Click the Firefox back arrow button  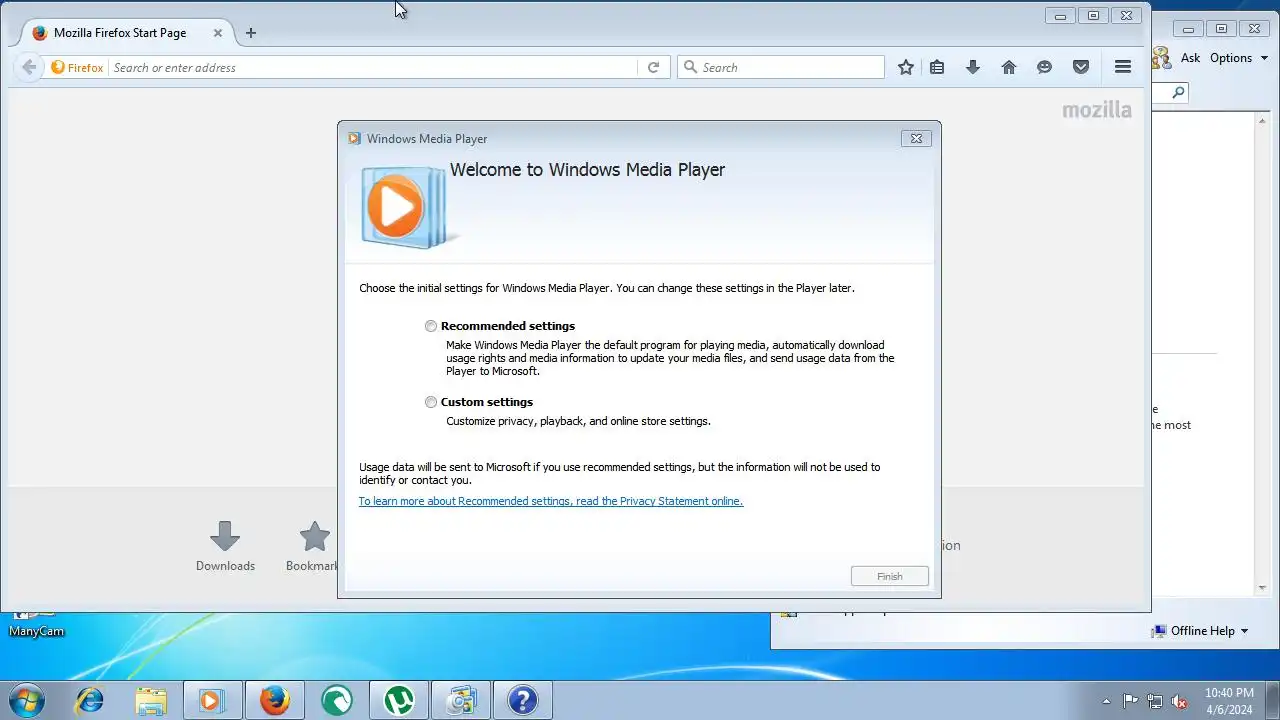tap(29, 67)
